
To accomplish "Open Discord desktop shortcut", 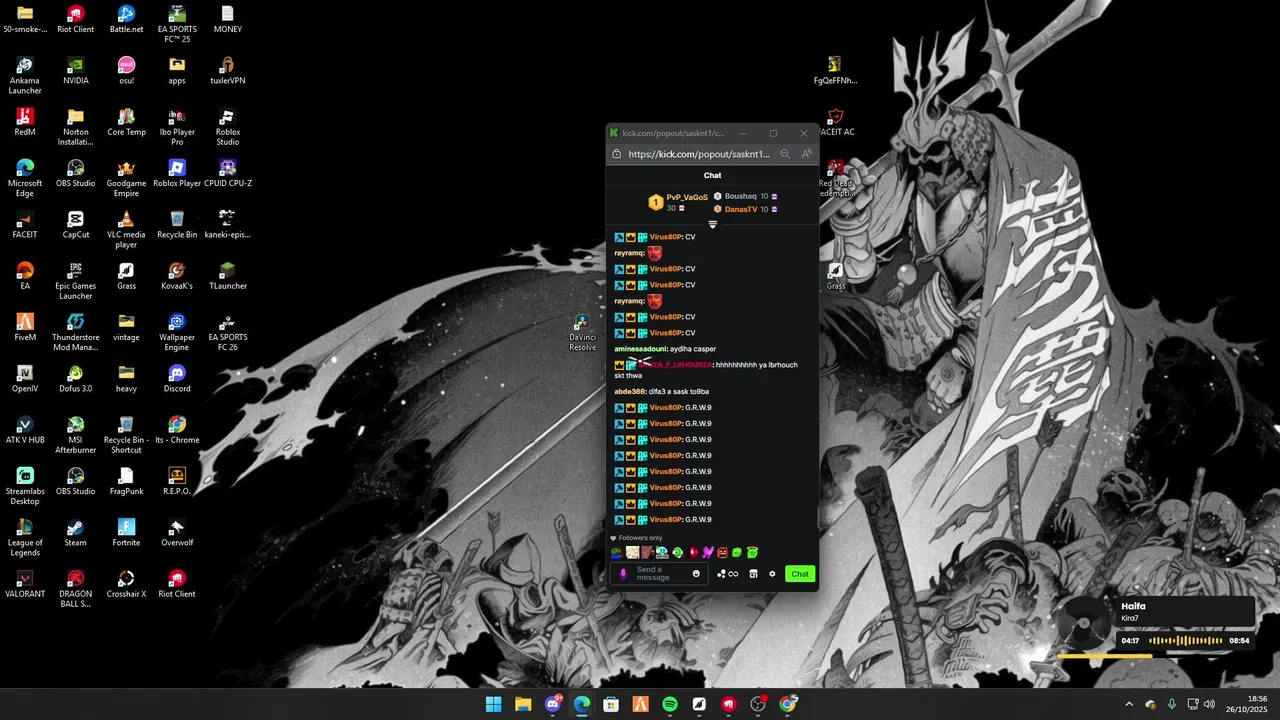I will 177,379.
